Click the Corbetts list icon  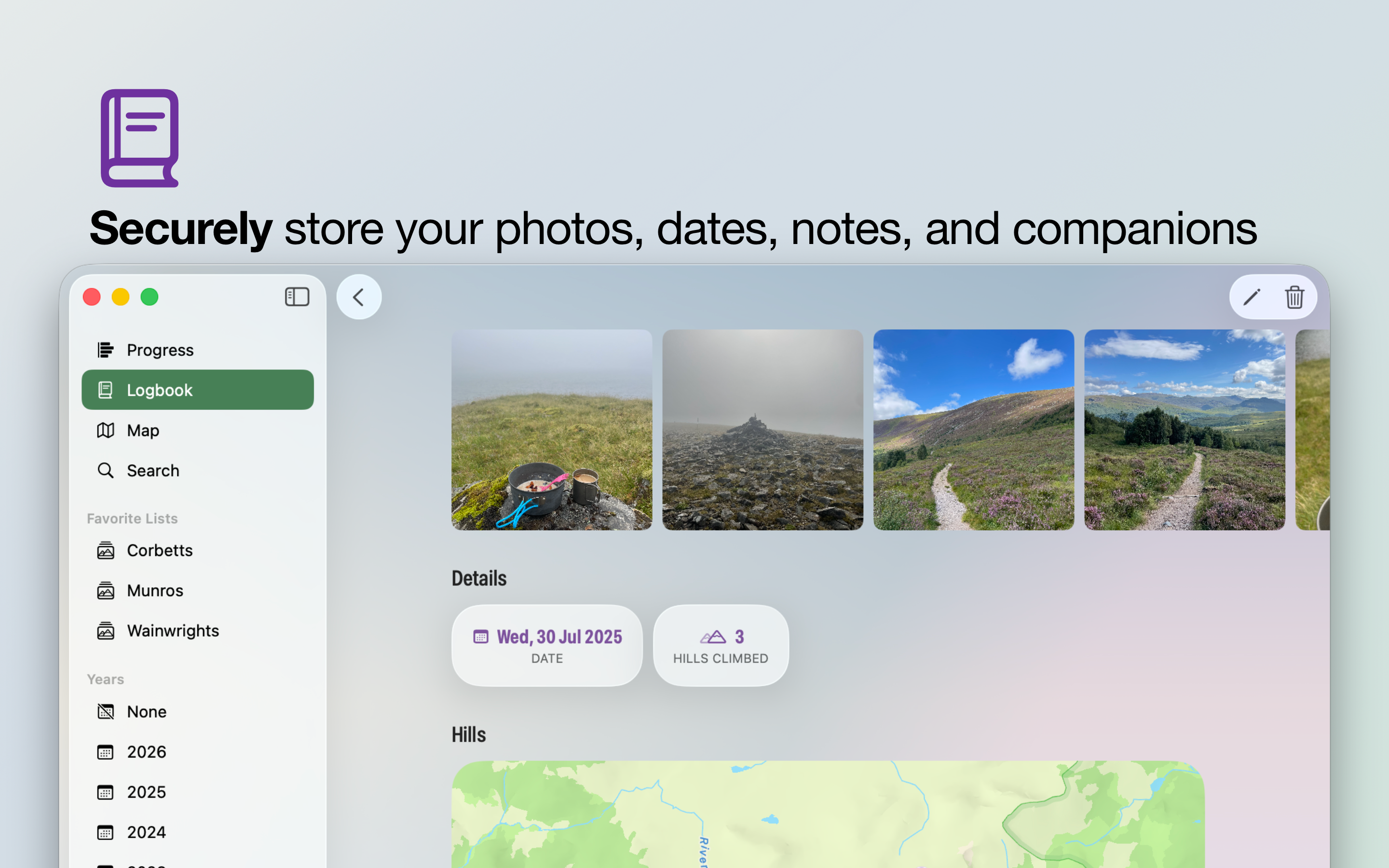tap(106, 550)
